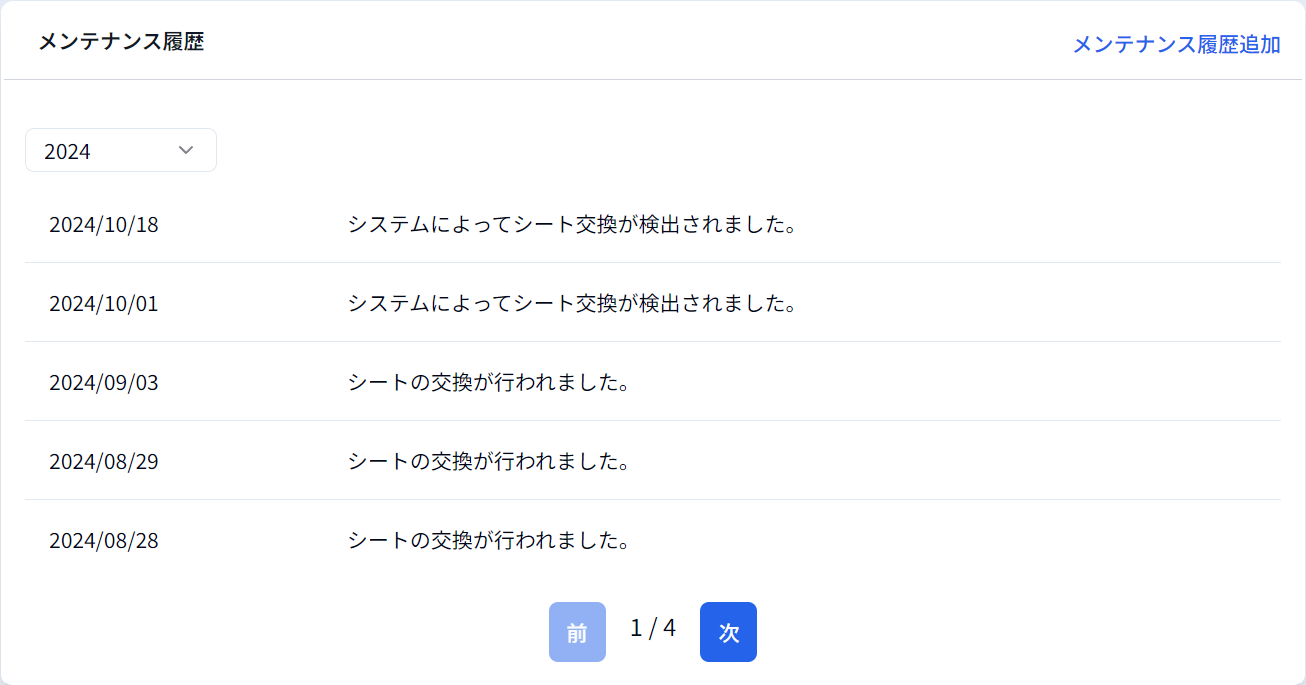Click the chevron arrow in the year selector
Viewport: 1306px width, 685px height.
point(185,150)
